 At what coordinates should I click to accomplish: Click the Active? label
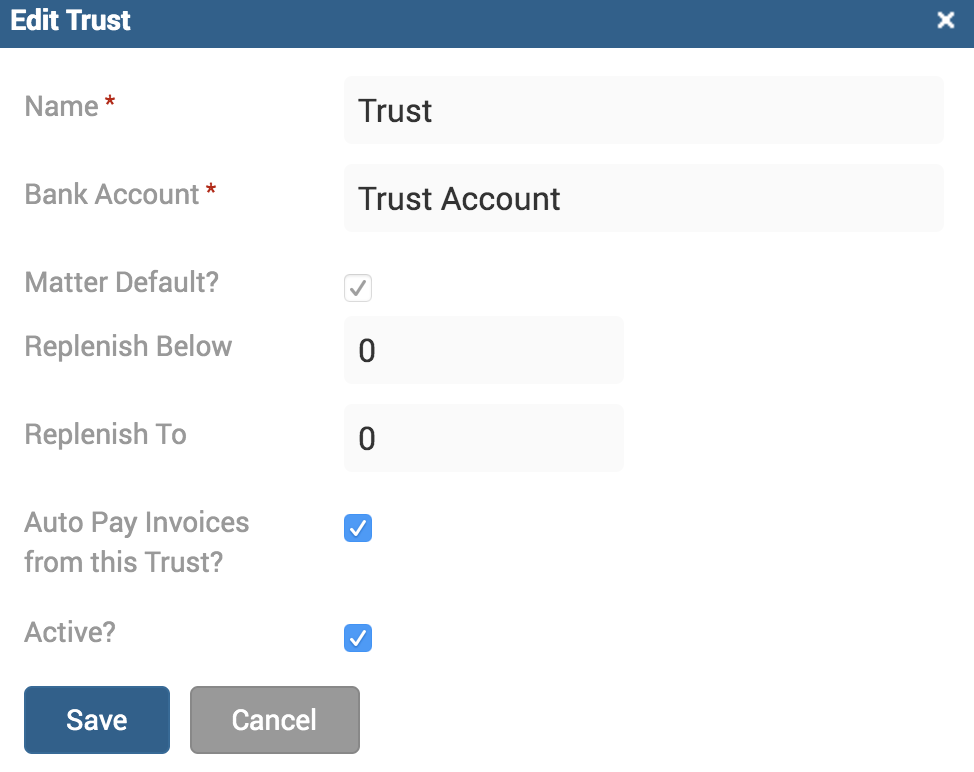coord(70,633)
